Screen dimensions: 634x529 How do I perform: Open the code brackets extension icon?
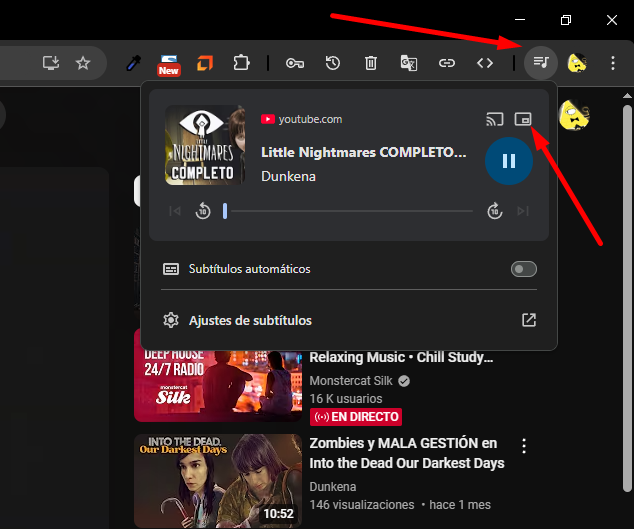(x=485, y=63)
